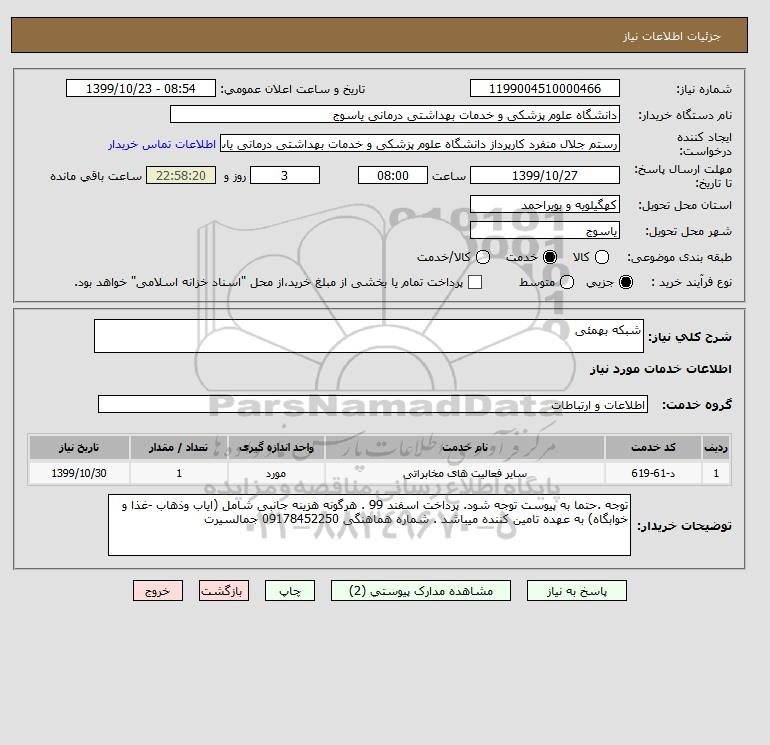This screenshot has height=745, width=770.
Task: Click the unit cell مورد
Action: point(276,473)
